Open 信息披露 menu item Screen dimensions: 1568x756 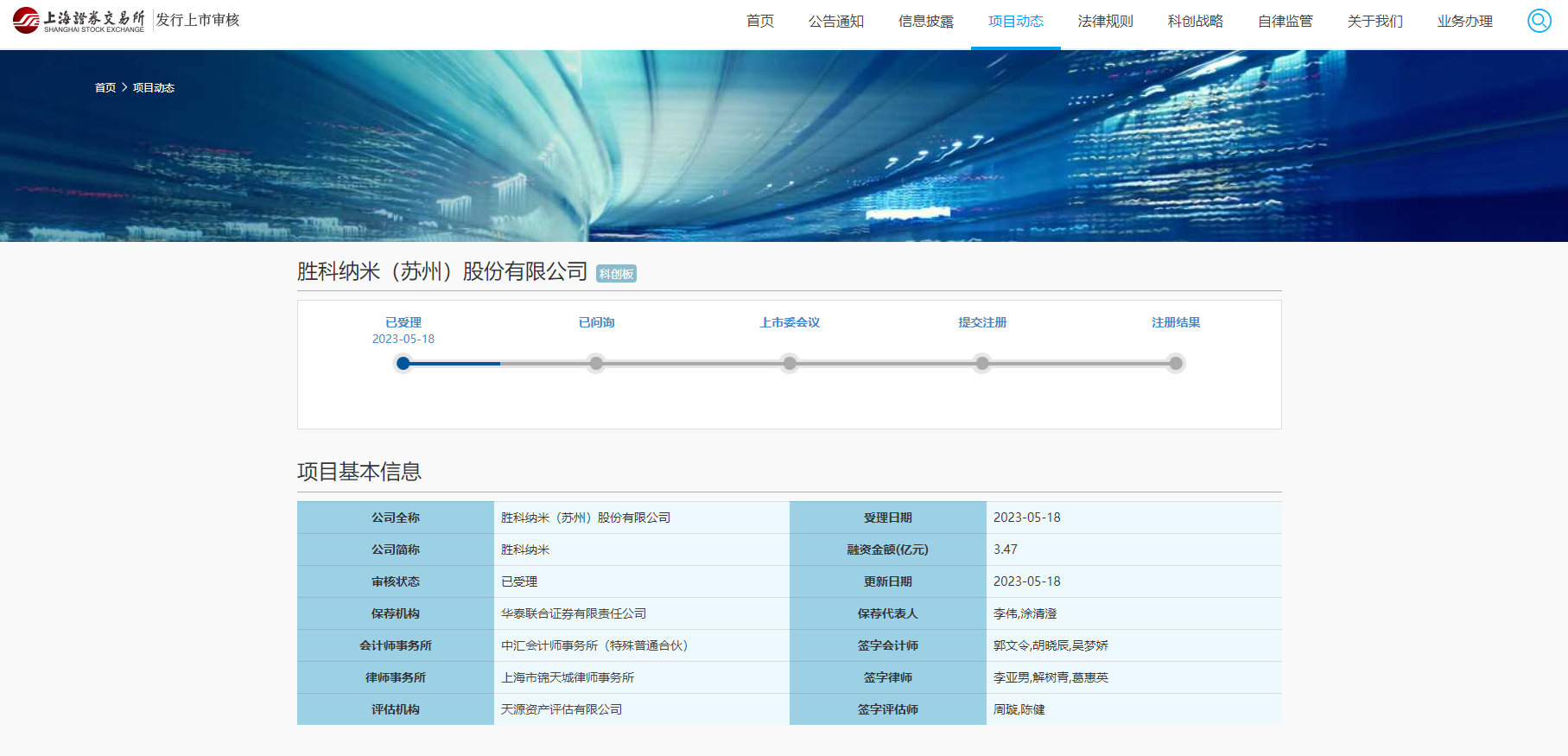point(926,21)
